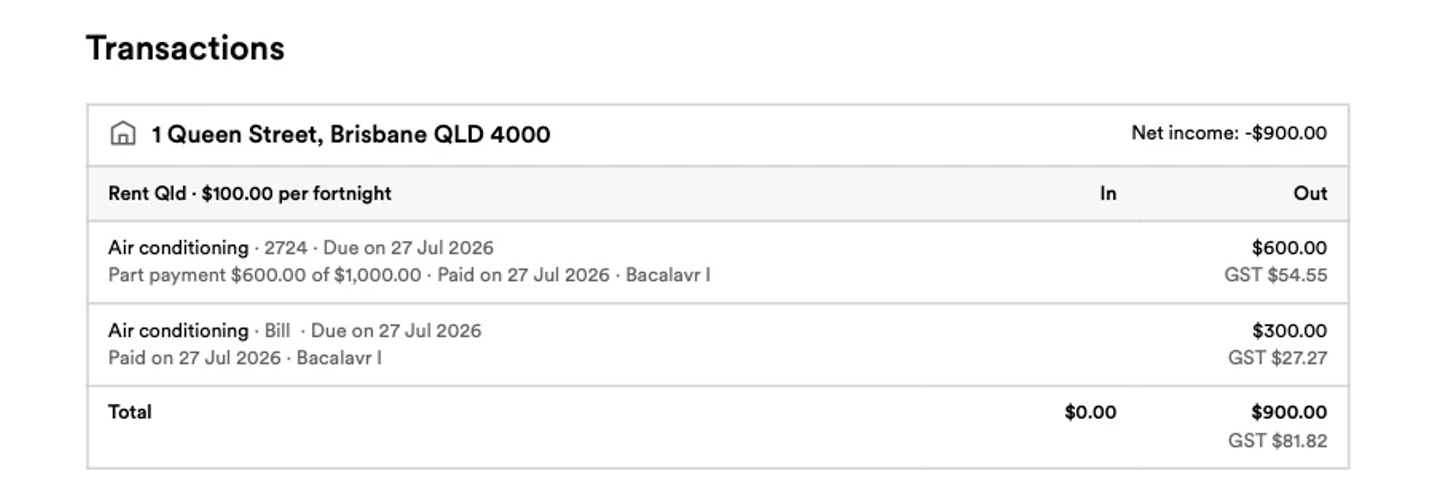Click the GST $27.27 value
1440x501 pixels.
click(1278, 358)
